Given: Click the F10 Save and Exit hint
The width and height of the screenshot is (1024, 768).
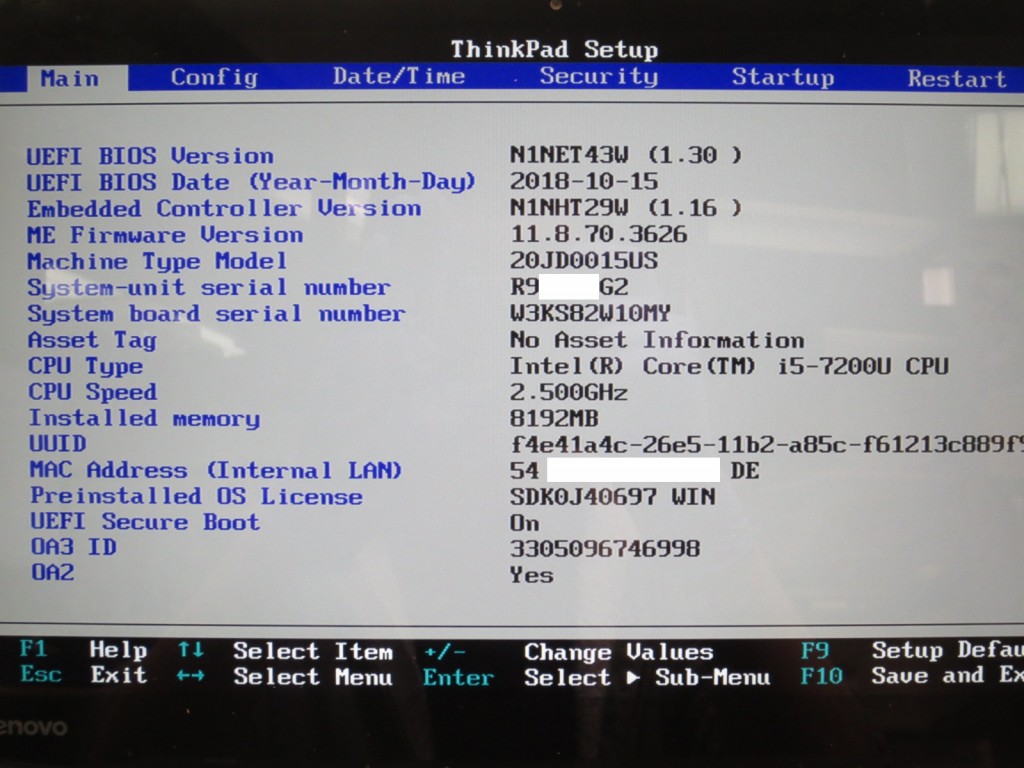Looking at the screenshot, I should [x=912, y=675].
